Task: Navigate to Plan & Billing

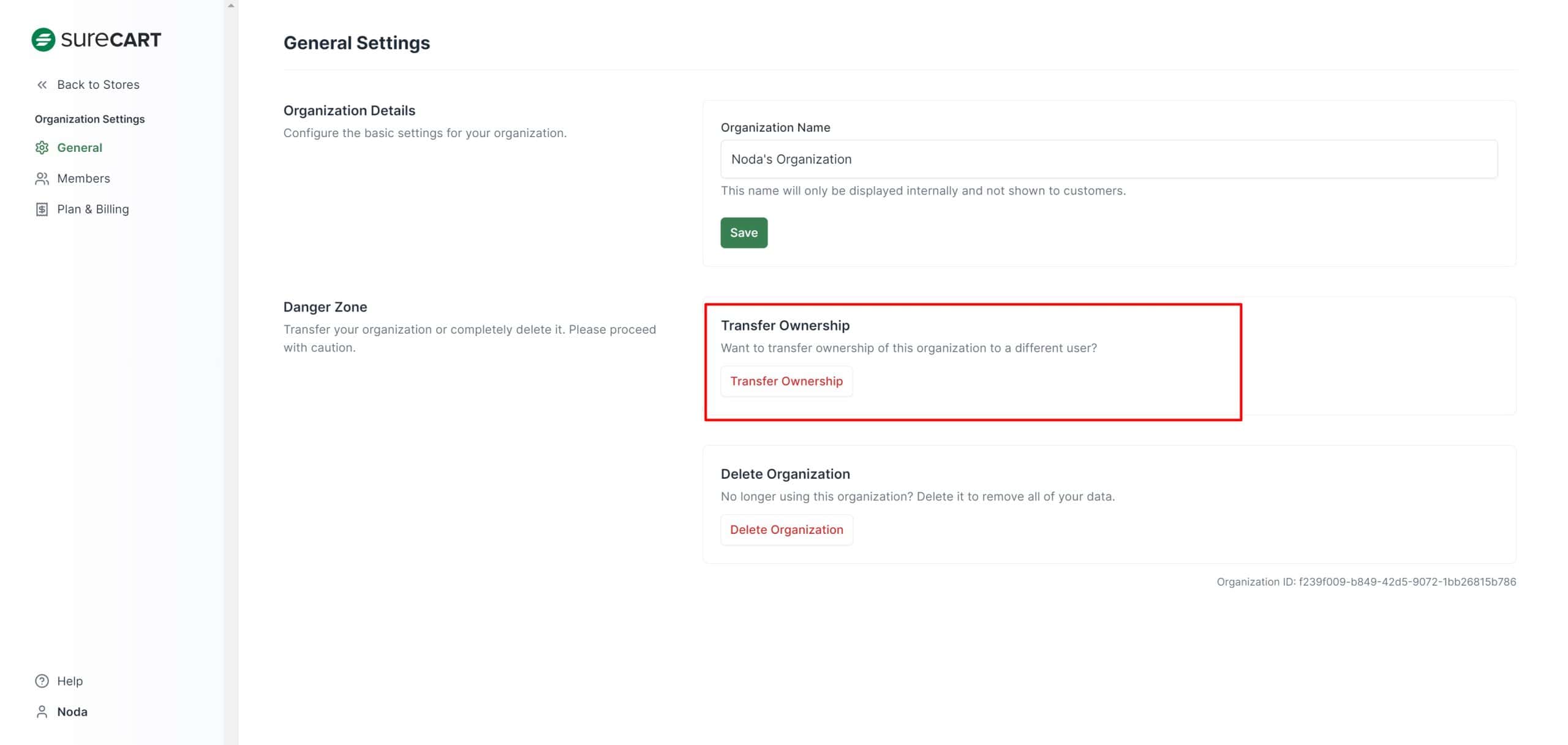Action: coord(93,209)
